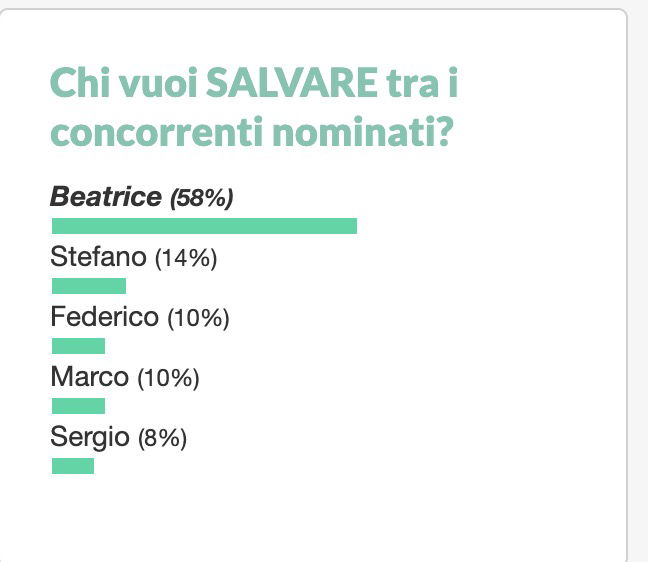Select the Beatrice poll option name
Screen dimensions: 648x562
tap(106, 197)
